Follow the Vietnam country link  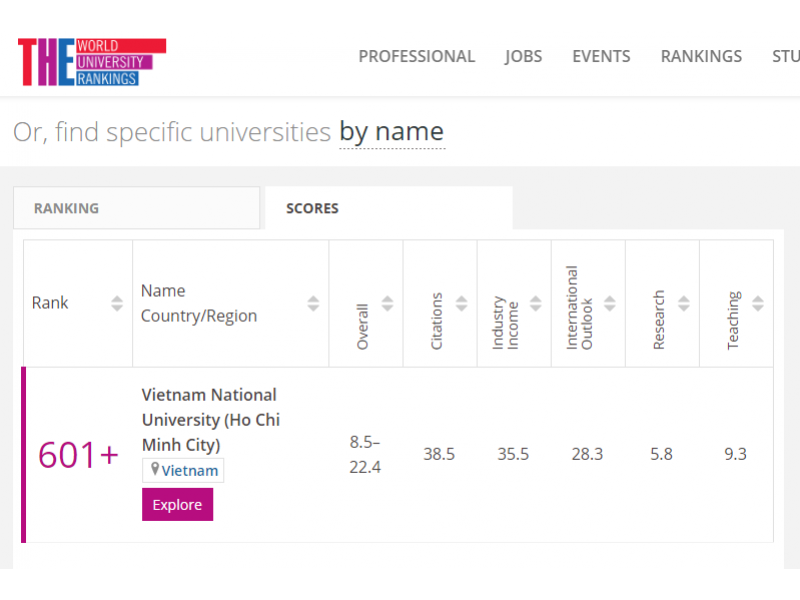click(x=190, y=470)
